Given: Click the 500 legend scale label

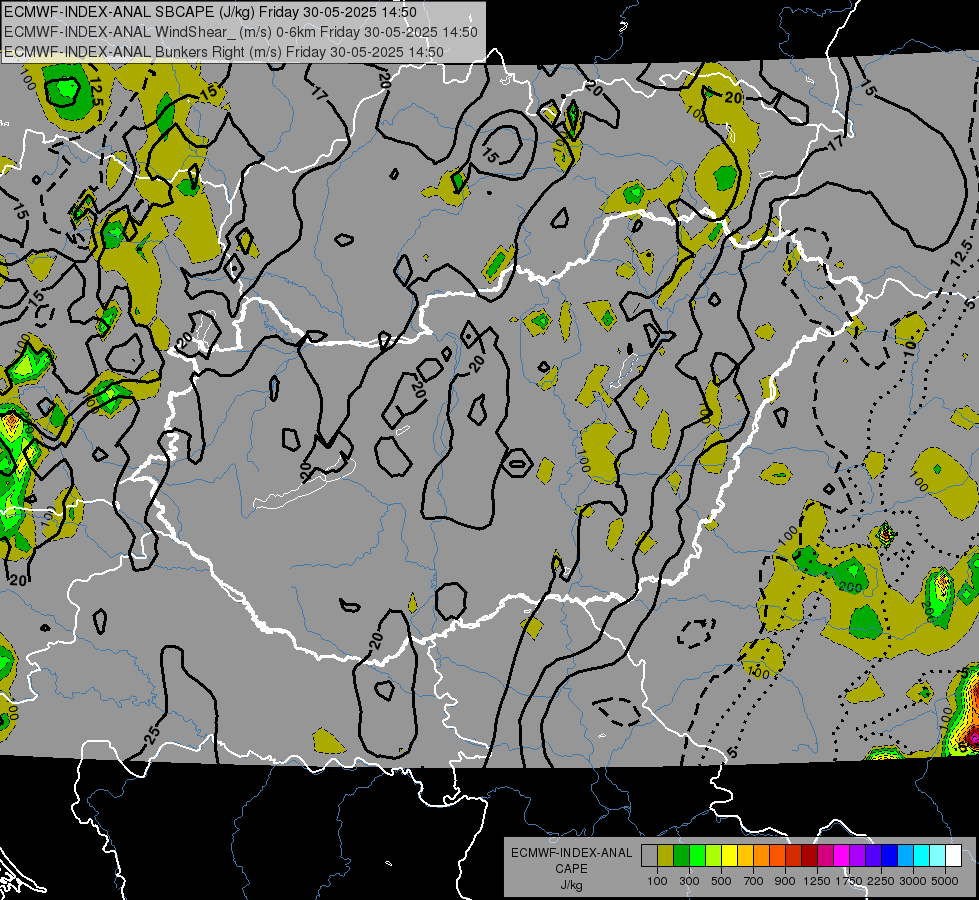Looking at the screenshot, I should [x=721, y=881].
